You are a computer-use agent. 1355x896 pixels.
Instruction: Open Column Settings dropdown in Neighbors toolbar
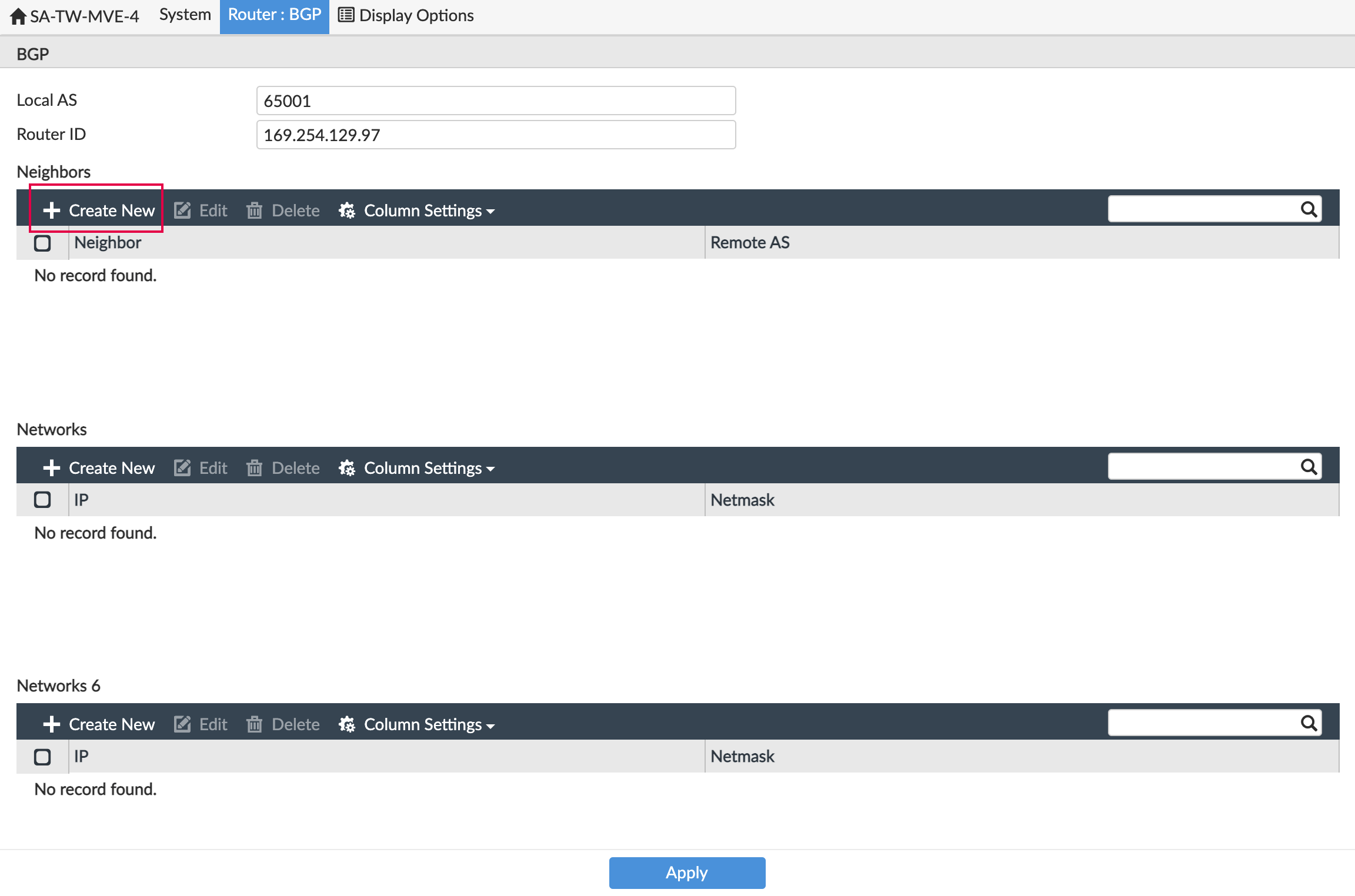(x=428, y=210)
